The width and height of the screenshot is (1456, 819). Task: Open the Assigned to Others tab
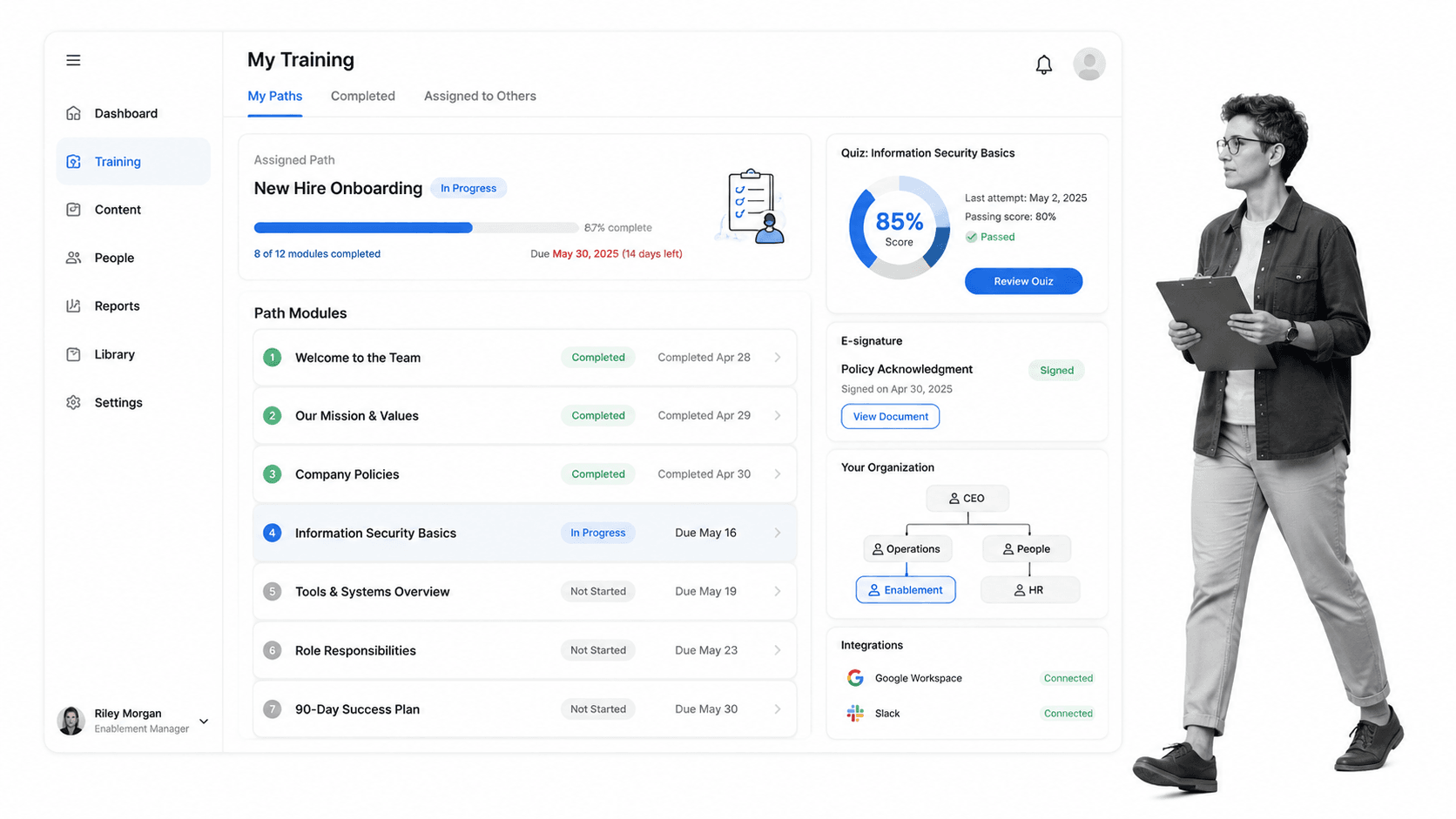coord(480,97)
